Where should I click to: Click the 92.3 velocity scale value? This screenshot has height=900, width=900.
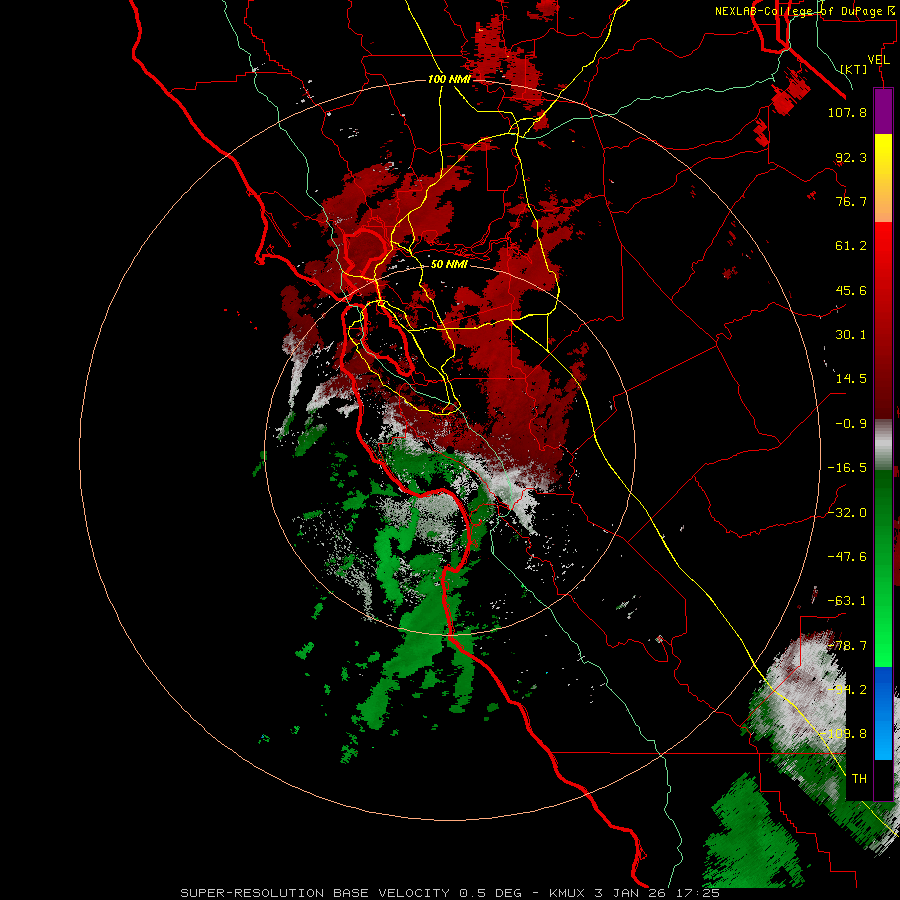click(x=851, y=157)
